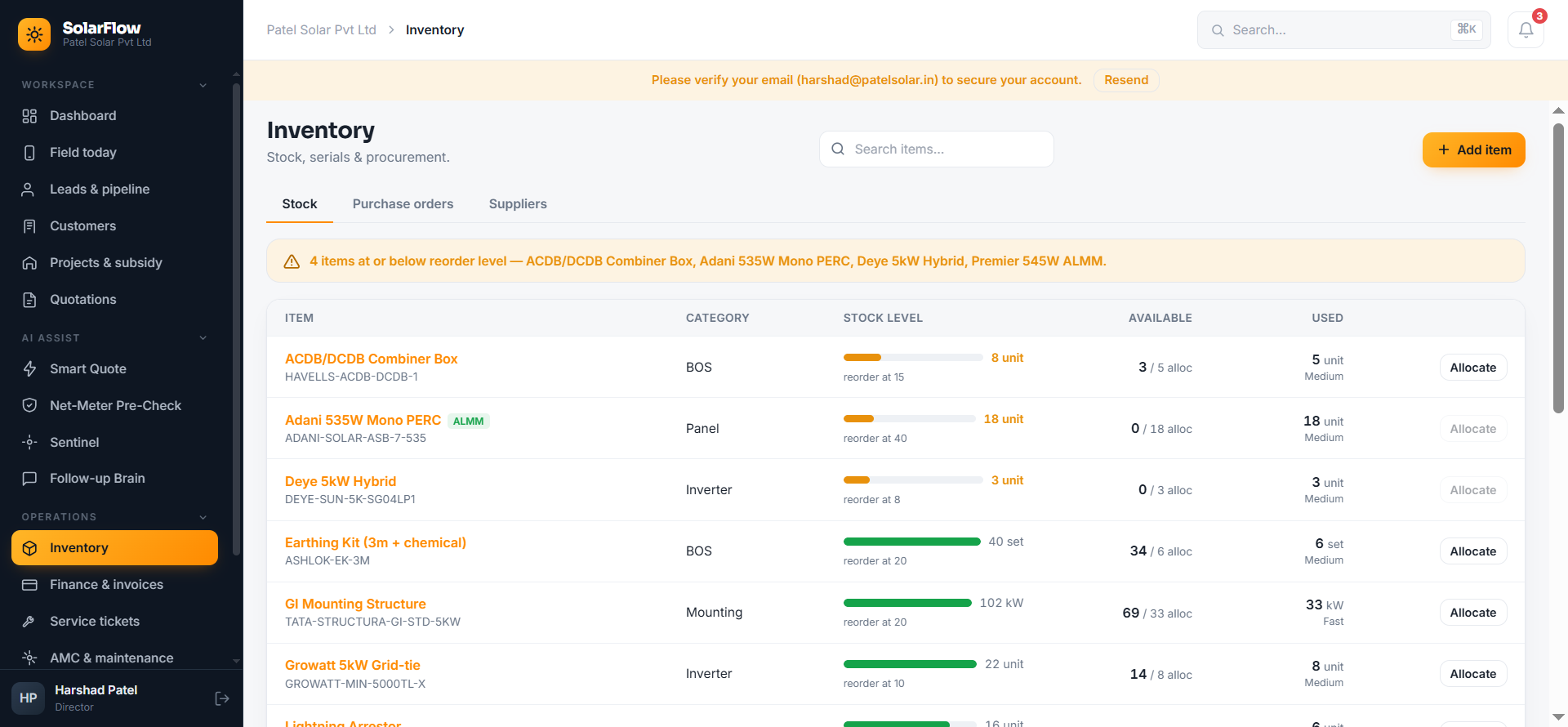Click the reorder warning triangle icon
This screenshot has height=727, width=1568.
[292, 261]
